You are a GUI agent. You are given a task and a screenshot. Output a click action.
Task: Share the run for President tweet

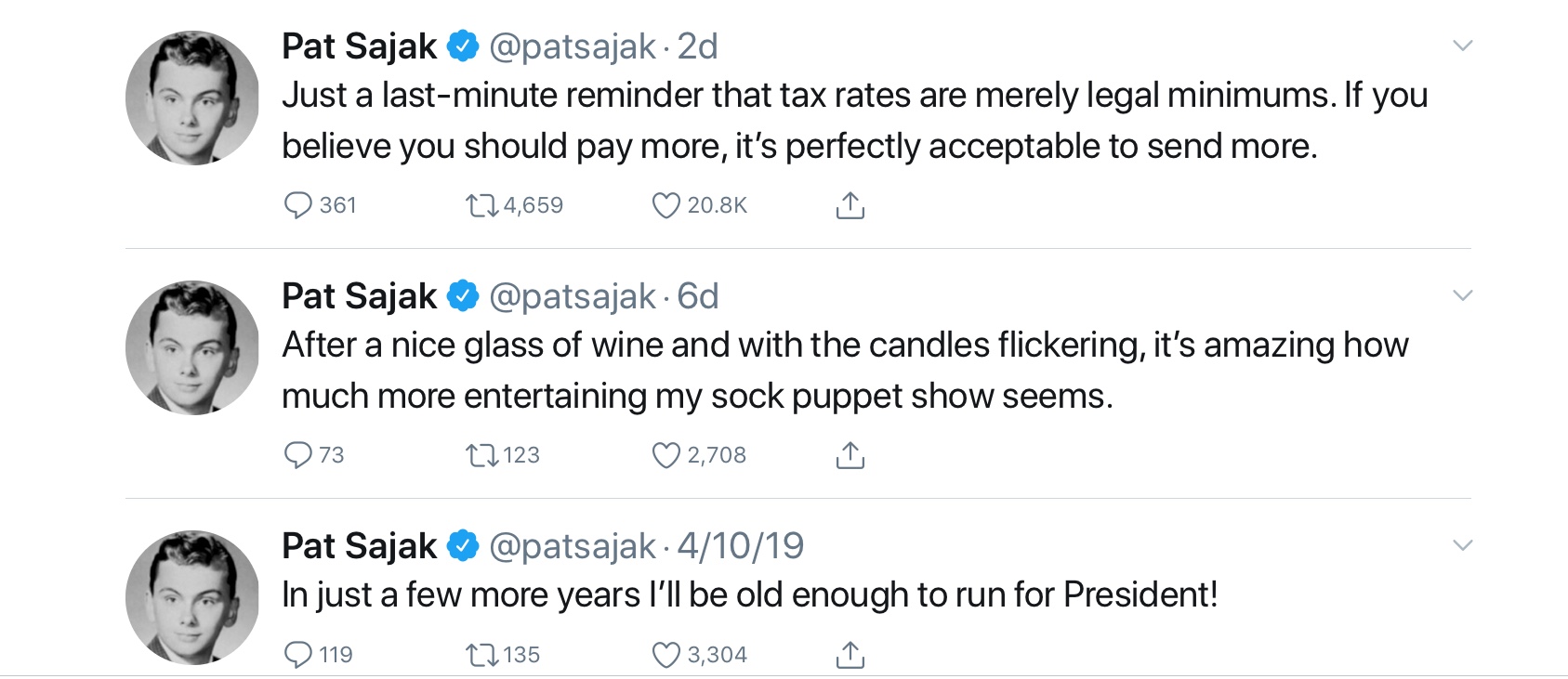point(850,655)
